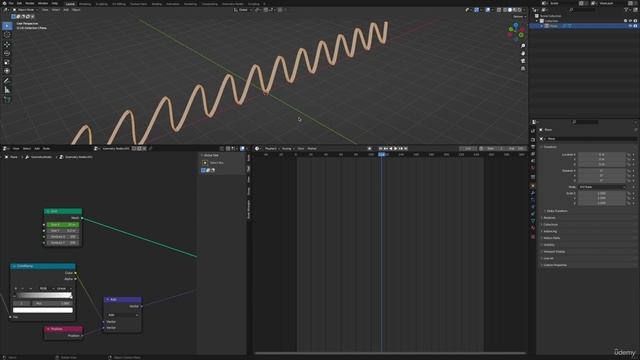The image size is (640, 360).
Task: Choose the Scale tool in the viewport toolbar
Action: [x=7, y=62]
